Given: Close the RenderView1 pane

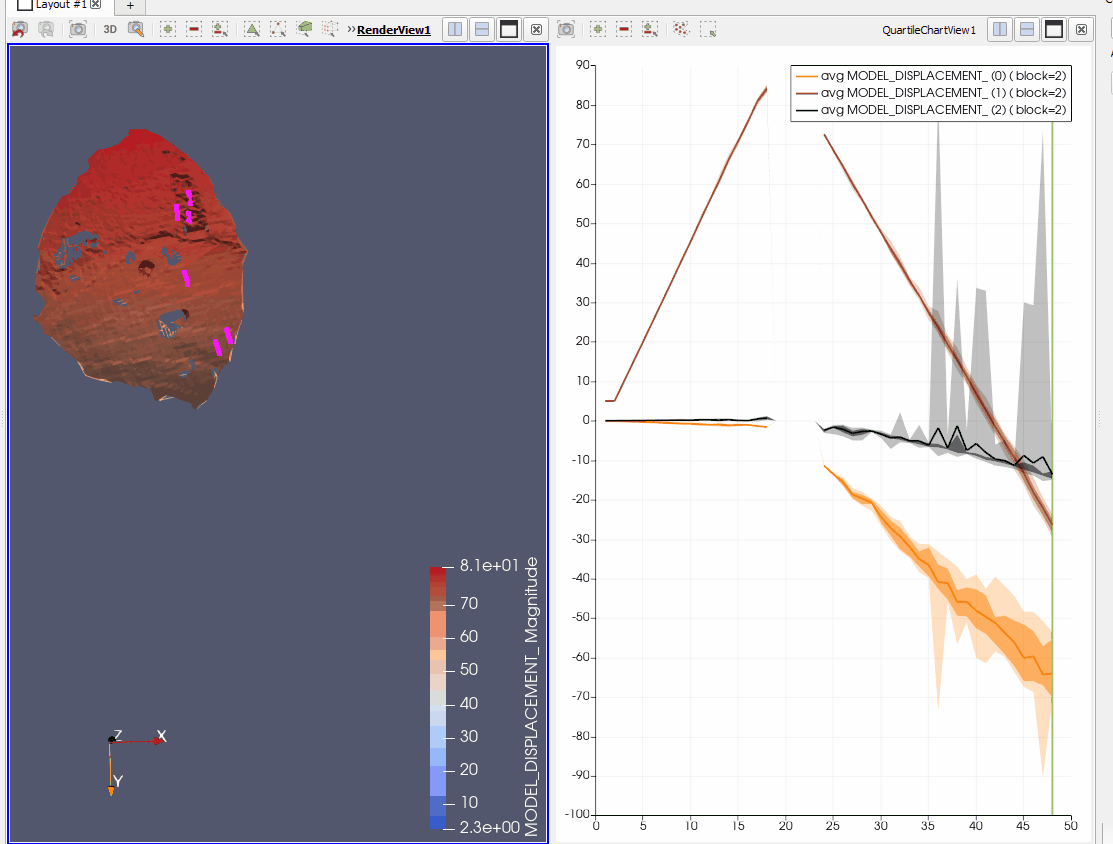Looking at the screenshot, I should pyautogui.click(x=537, y=30).
